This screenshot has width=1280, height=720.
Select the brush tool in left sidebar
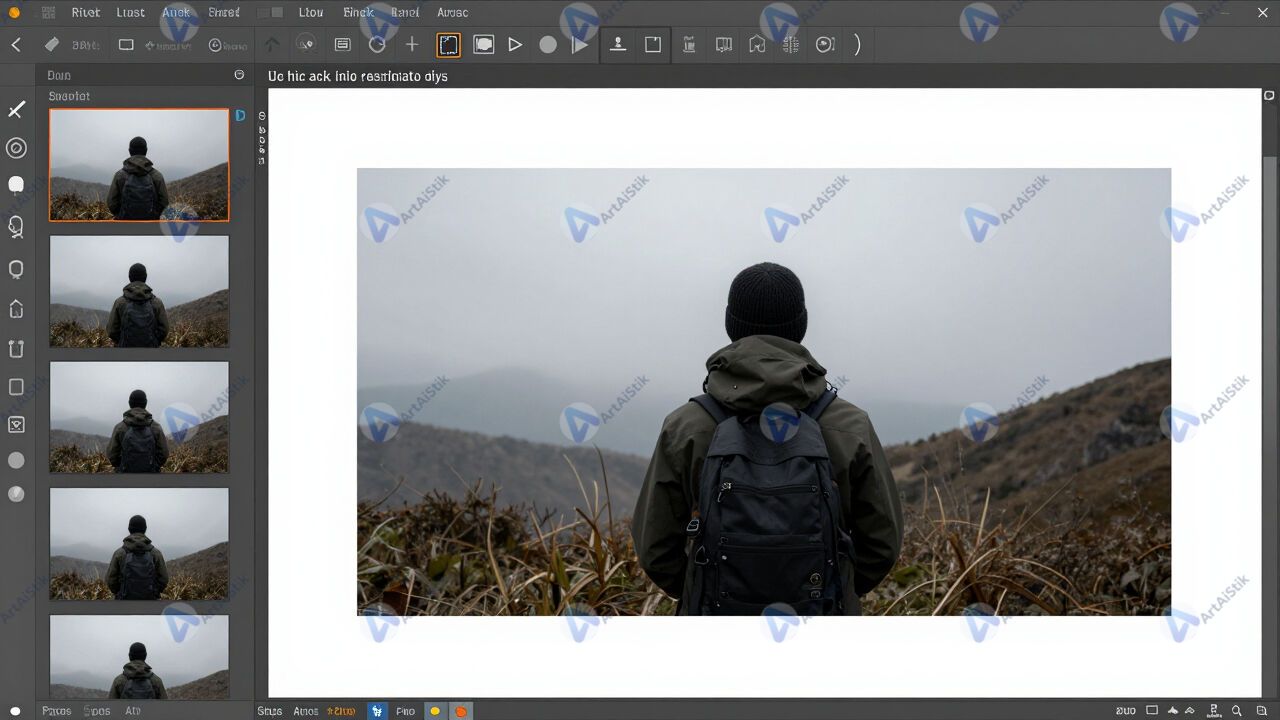[16, 109]
